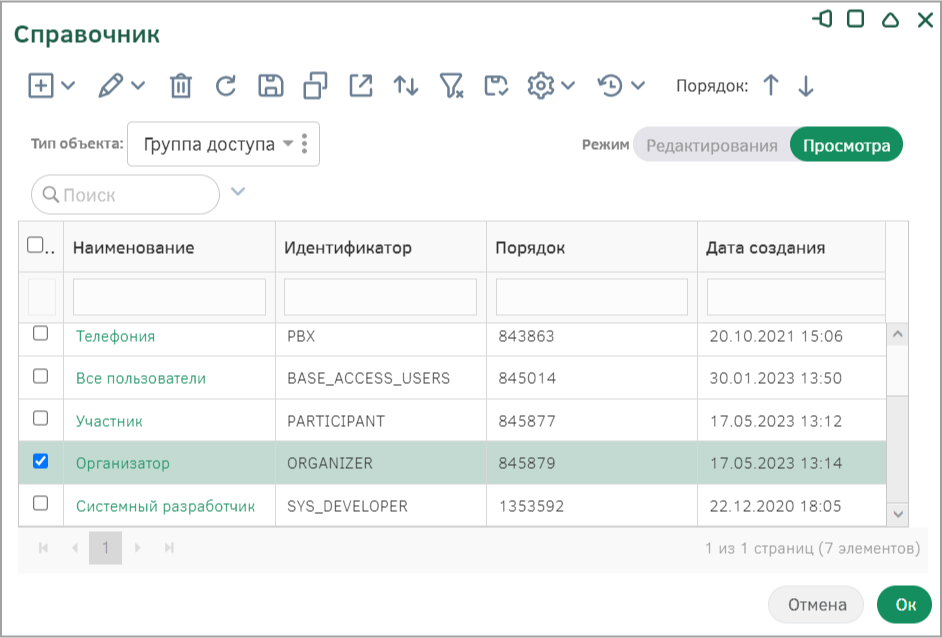Open the add record dropdown arrow
The height and width of the screenshot is (638, 942).
coord(68,85)
